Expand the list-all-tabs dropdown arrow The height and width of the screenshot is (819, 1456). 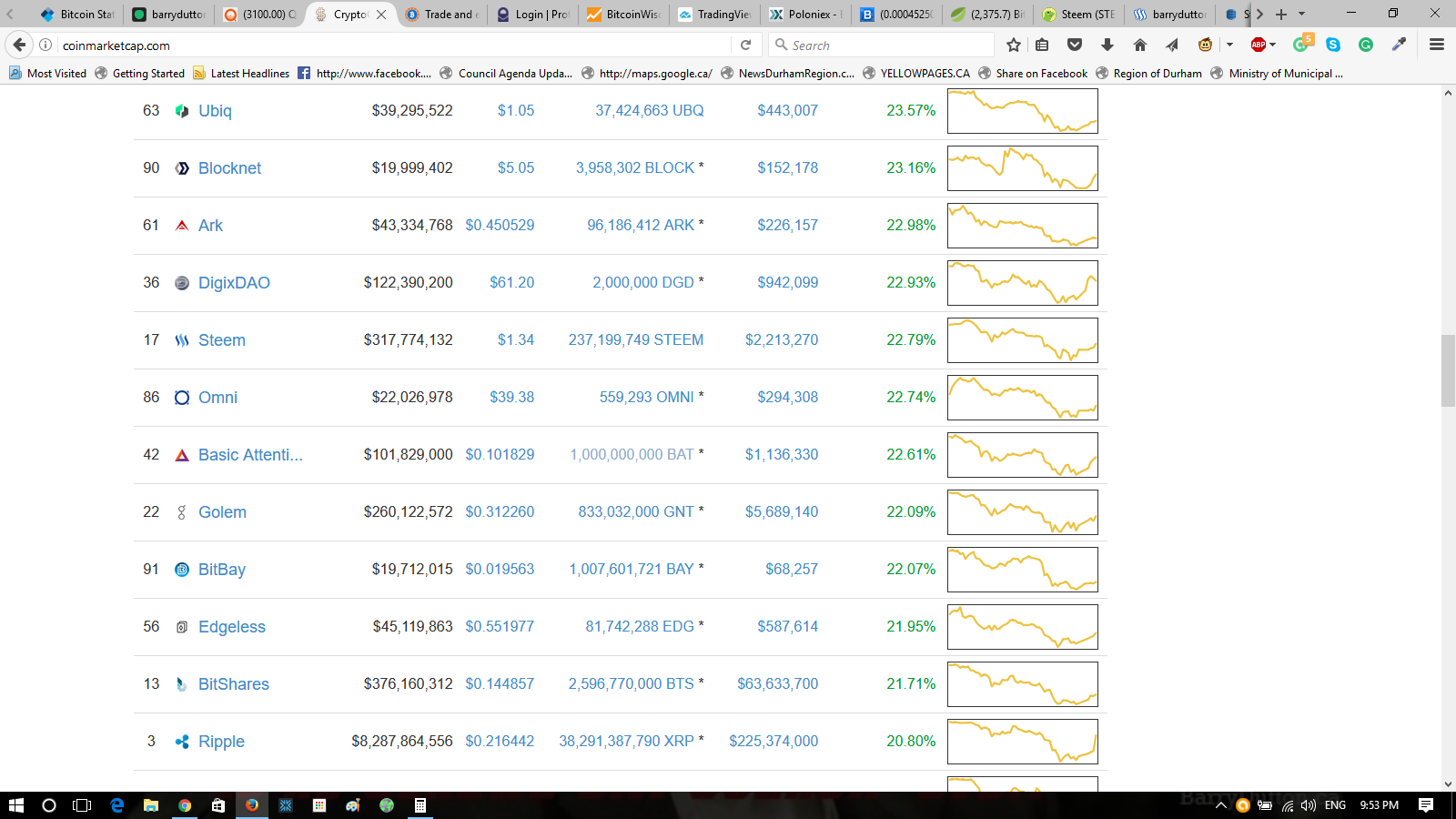(x=1302, y=14)
